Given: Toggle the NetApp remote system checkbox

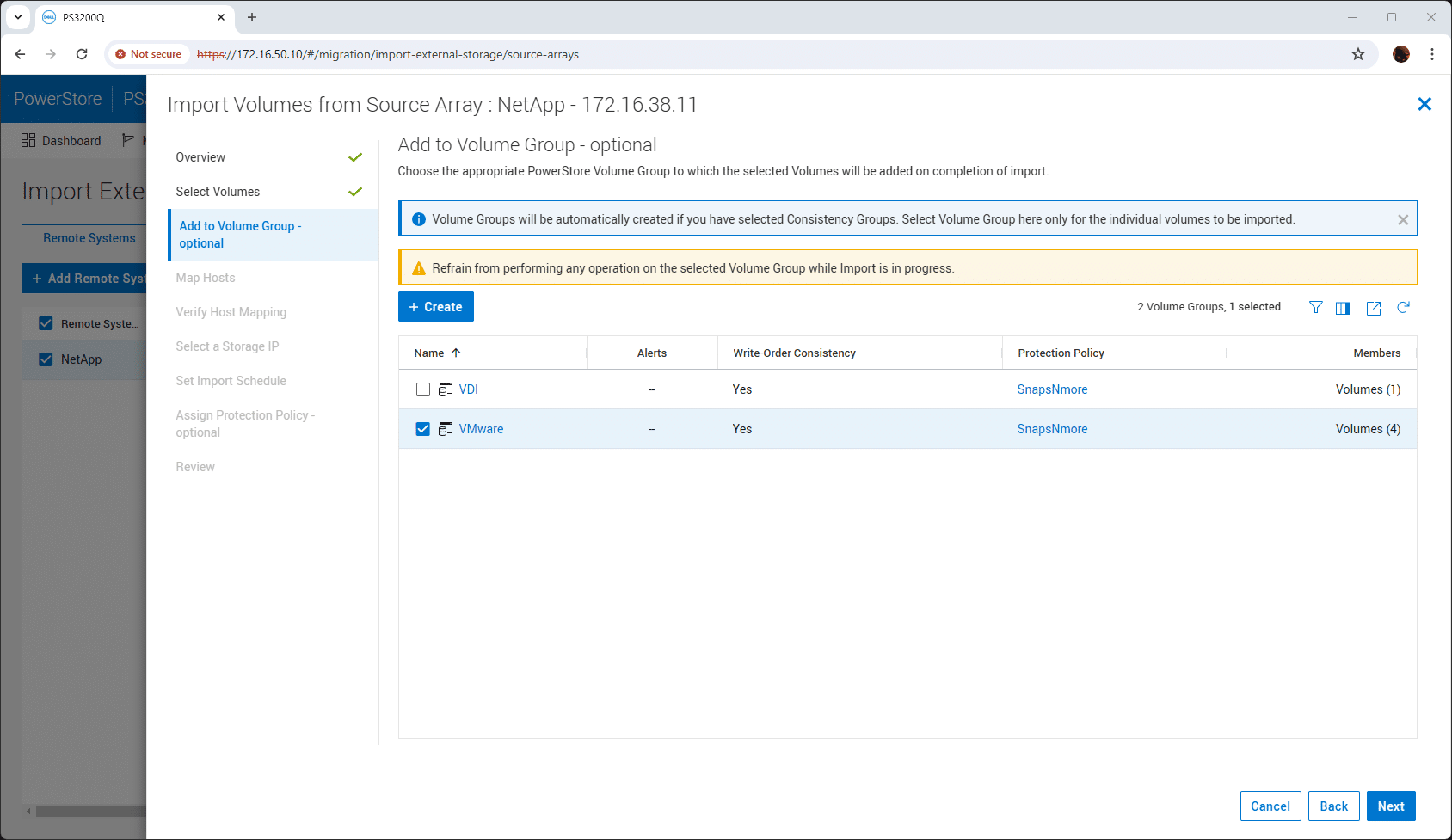Looking at the screenshot, I should click(x=46, y=359).
